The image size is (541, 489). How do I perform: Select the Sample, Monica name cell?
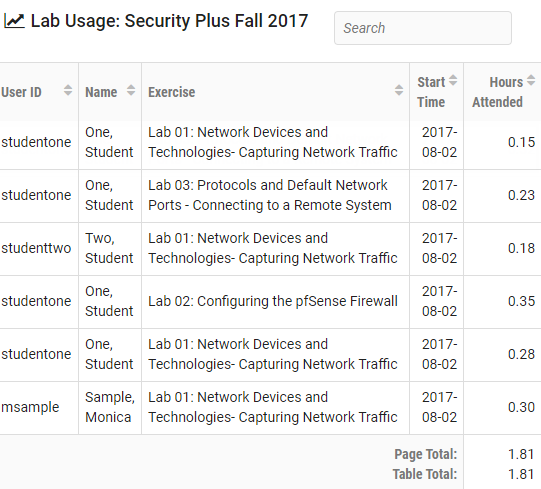click(x=110, y=408)
